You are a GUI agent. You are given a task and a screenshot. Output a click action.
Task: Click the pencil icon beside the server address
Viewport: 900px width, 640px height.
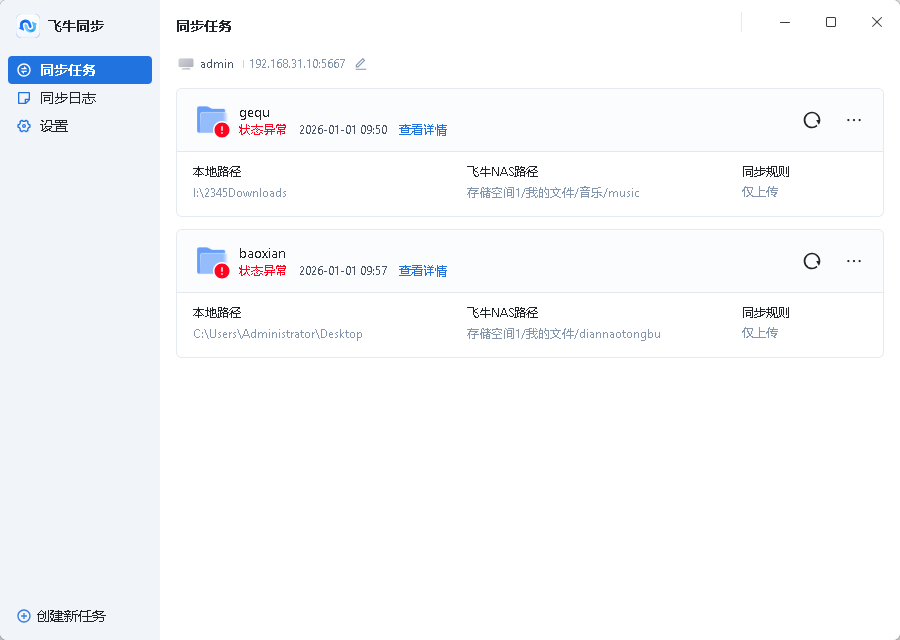point(360,63)
